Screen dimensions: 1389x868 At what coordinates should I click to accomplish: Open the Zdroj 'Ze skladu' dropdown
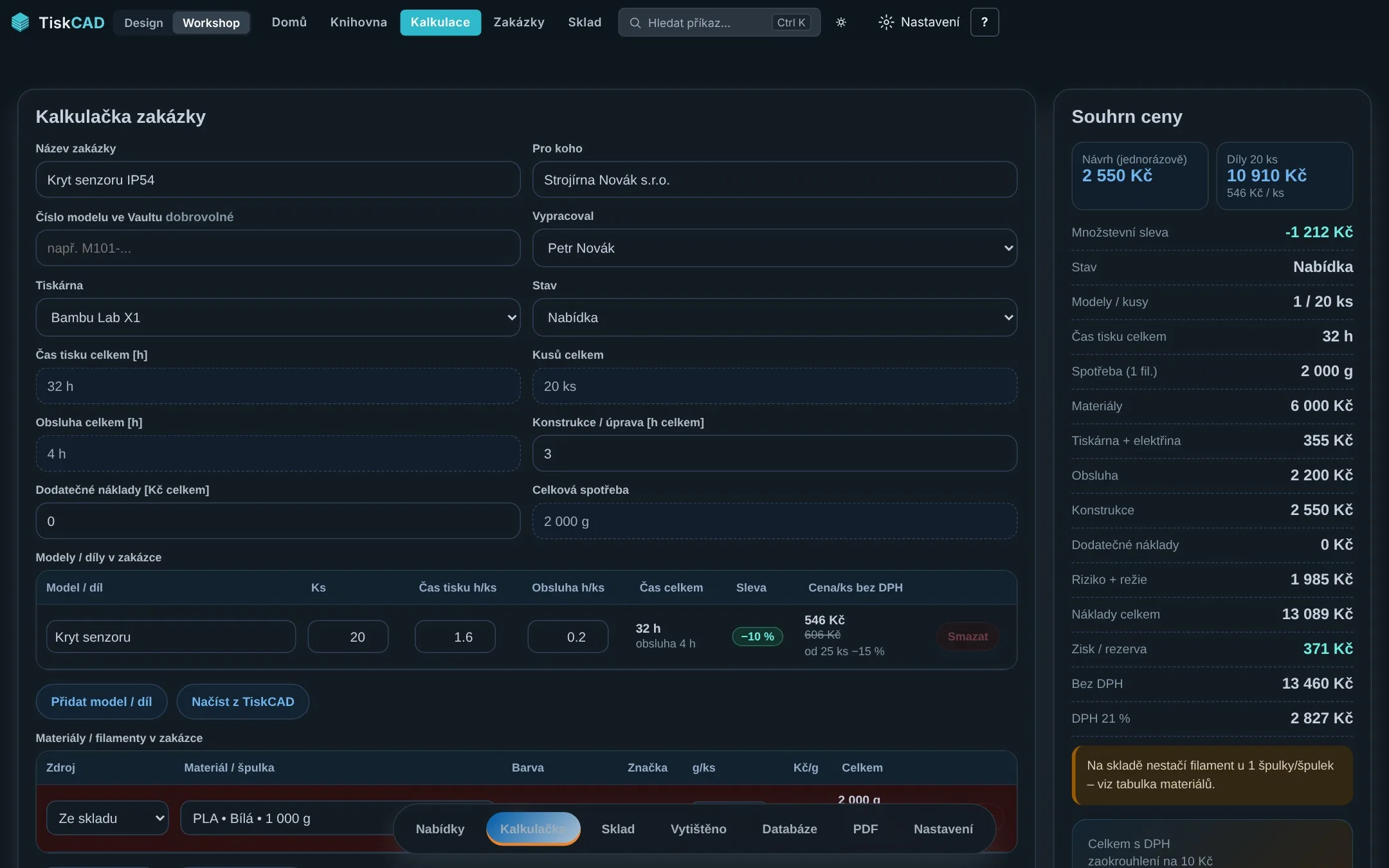(x=107, y=818)
